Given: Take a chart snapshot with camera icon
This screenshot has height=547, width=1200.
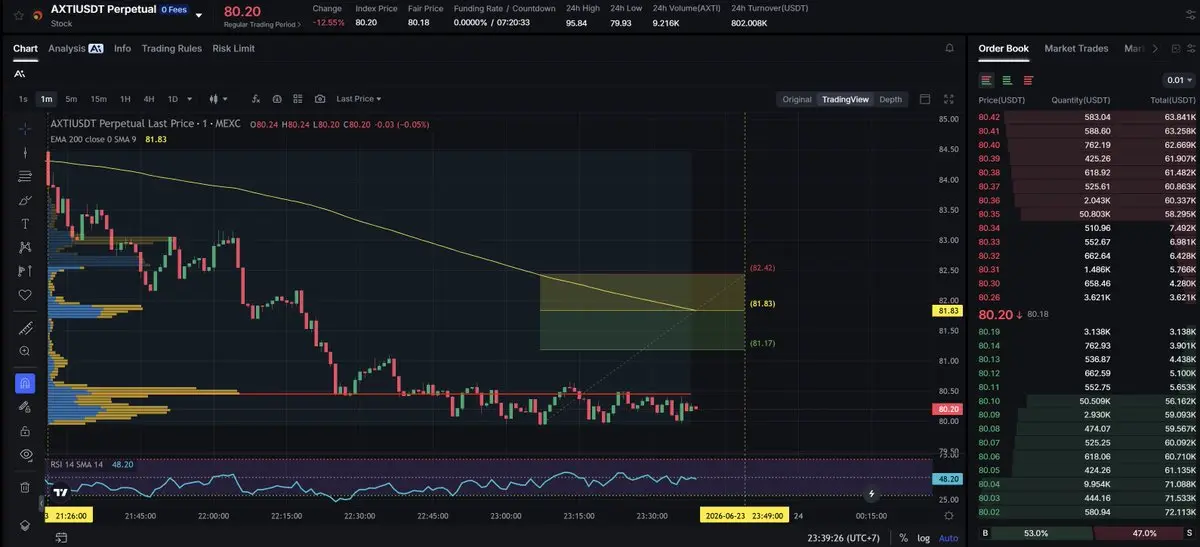Looking at the screenshot, I should coord(319,99).
